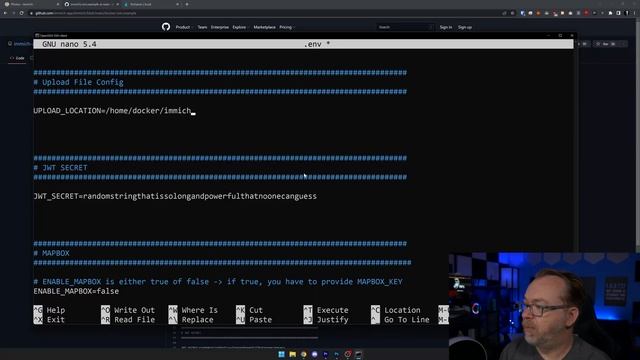Click the nano 'Read File' shortcut label

point(134,320)
